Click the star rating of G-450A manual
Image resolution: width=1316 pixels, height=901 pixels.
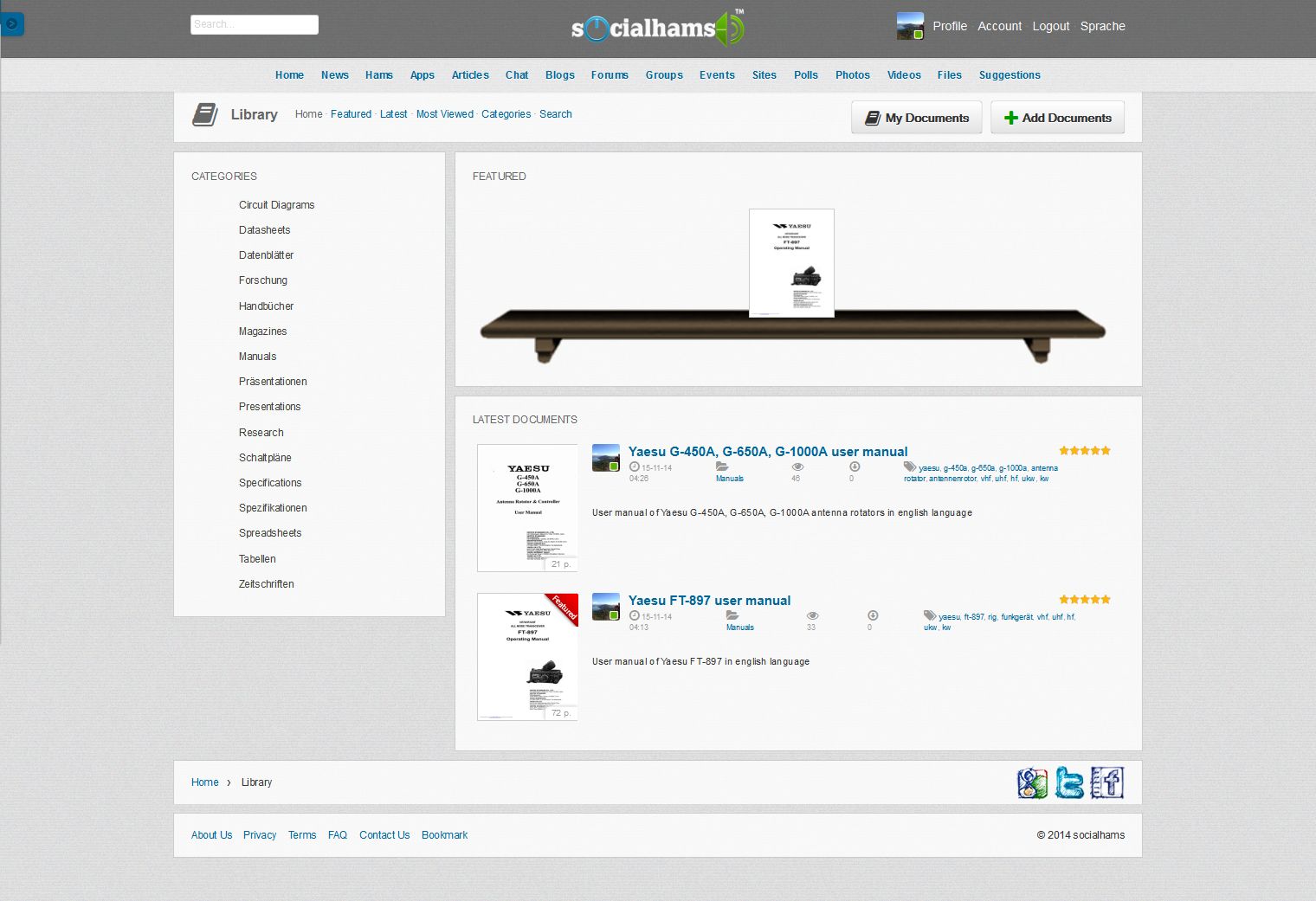tap(1085, 450)
